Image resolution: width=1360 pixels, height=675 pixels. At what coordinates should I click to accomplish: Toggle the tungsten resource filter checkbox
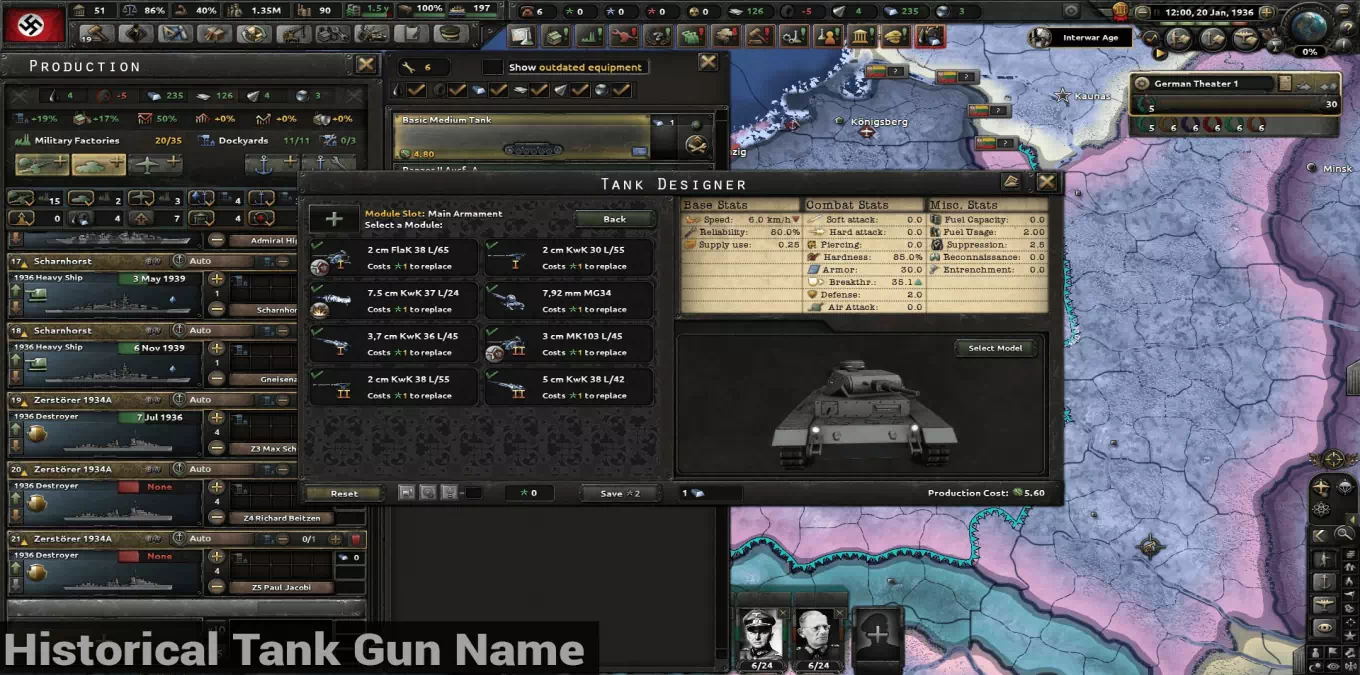(x=581, y=90)
